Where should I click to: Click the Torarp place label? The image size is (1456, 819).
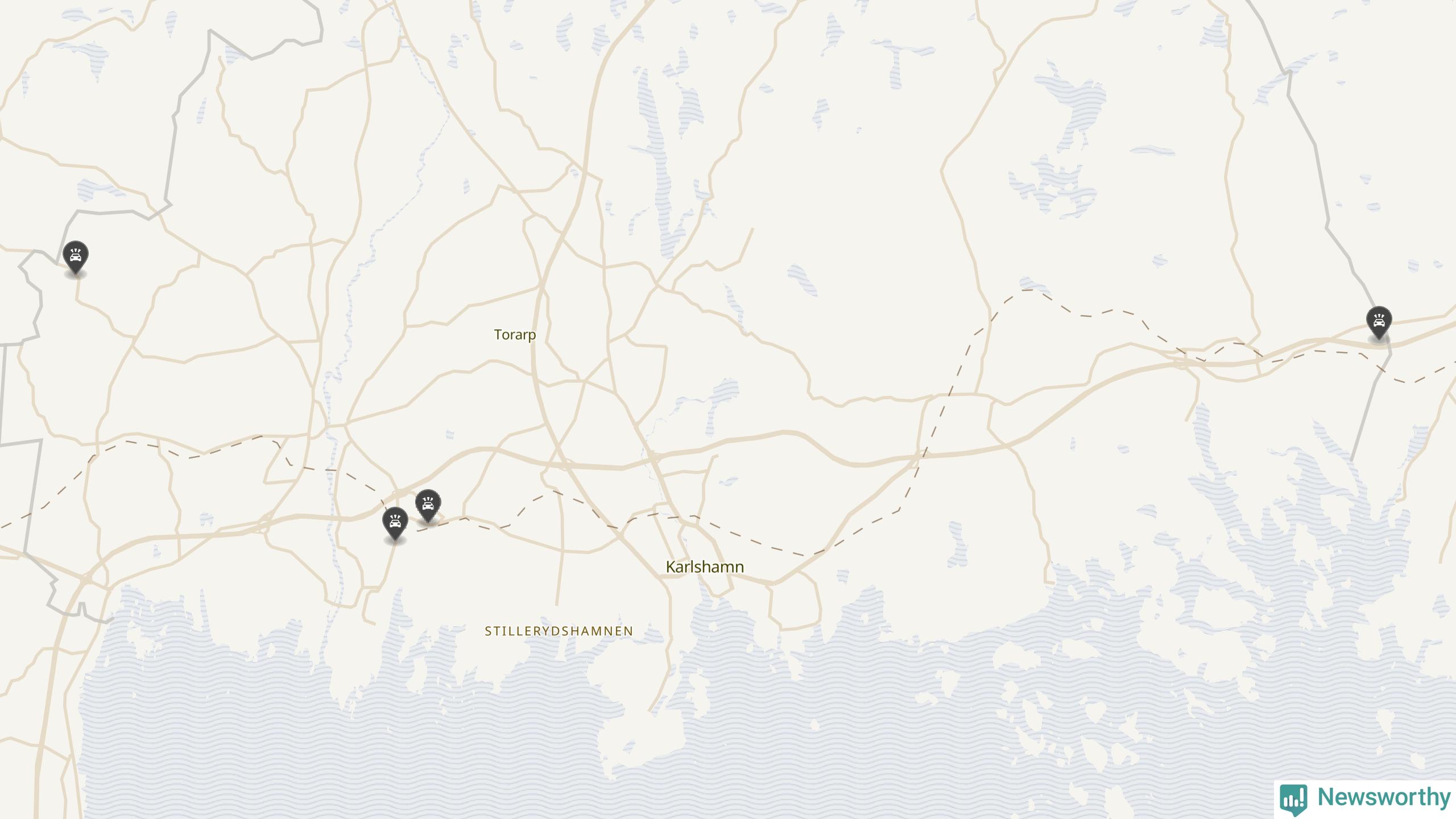[x=515, y=335]
